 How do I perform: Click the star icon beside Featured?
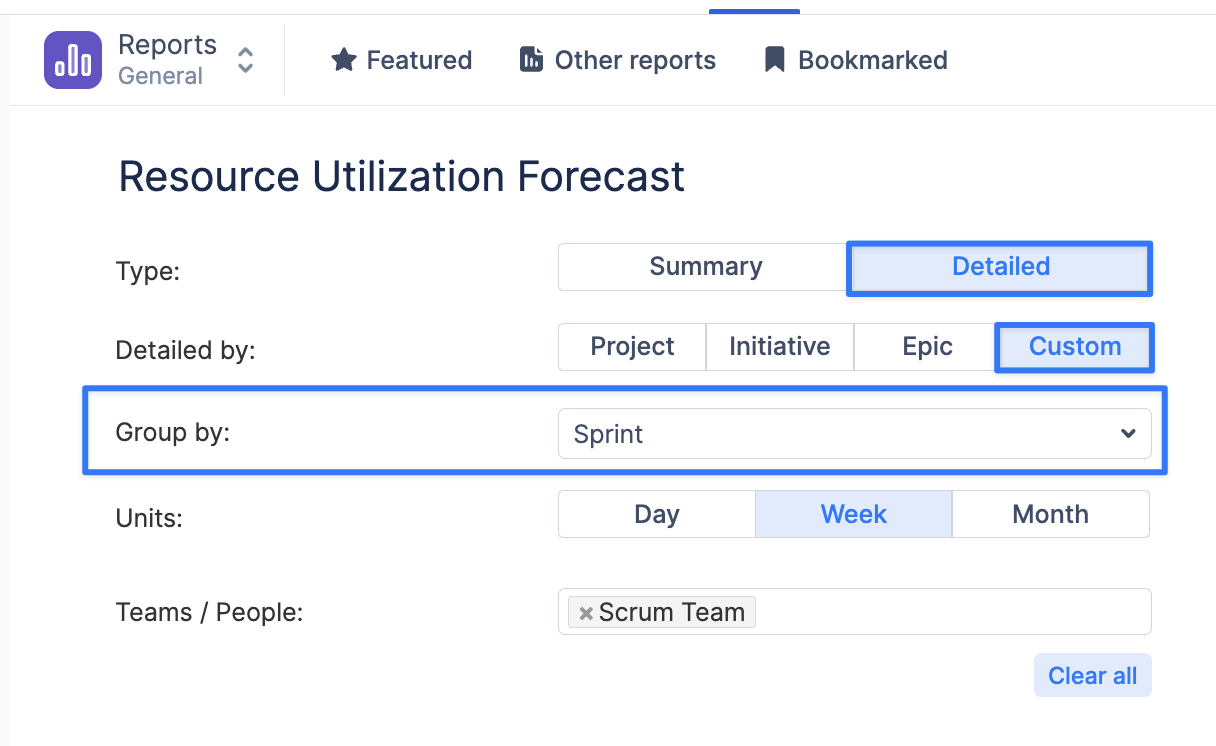(x=344, y=60)
